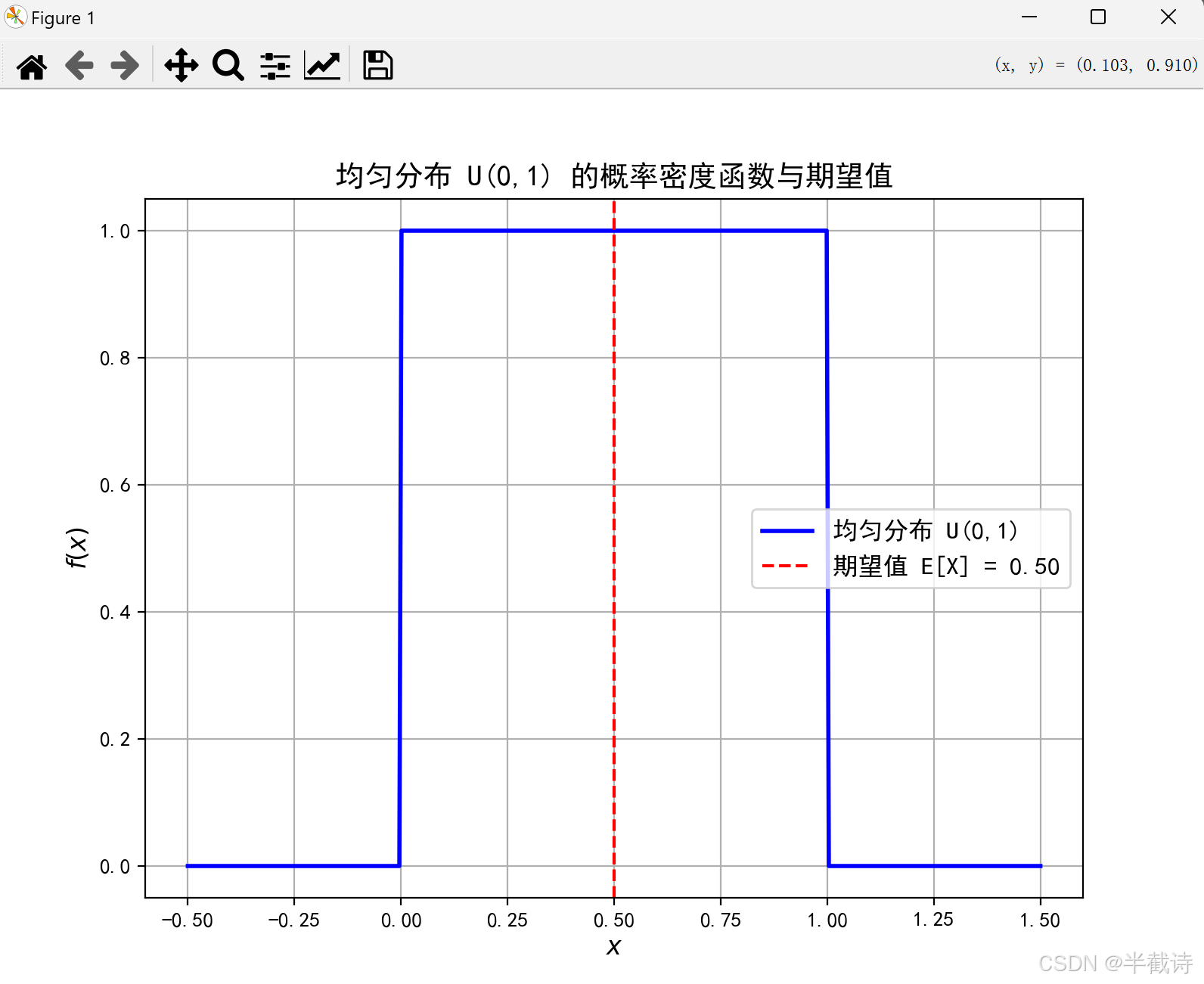Viewport: 1204px width, 984px height.
Task: Click y-axis tick label 0.2
Action: (x=115, y=740)
